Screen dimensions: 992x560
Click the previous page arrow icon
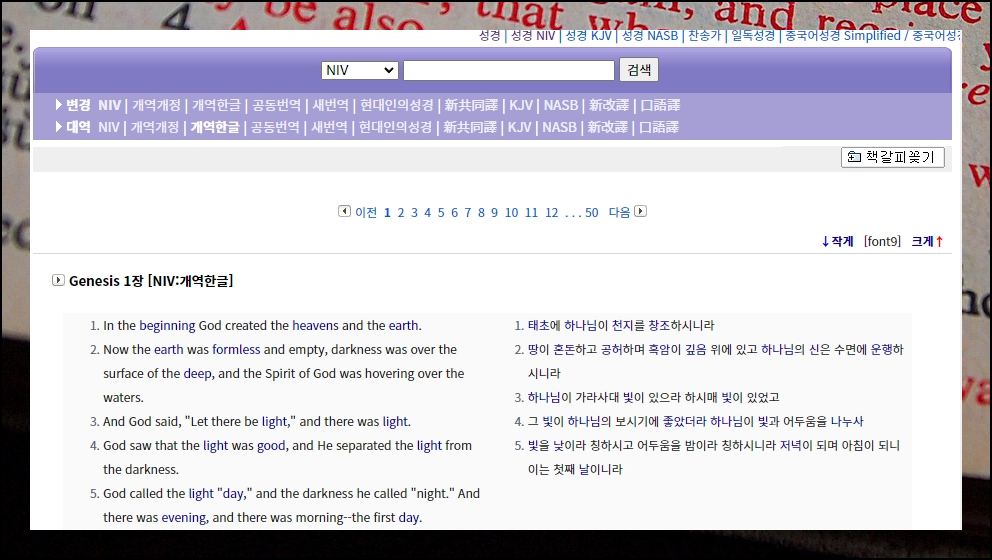click(x=344, y=211)
